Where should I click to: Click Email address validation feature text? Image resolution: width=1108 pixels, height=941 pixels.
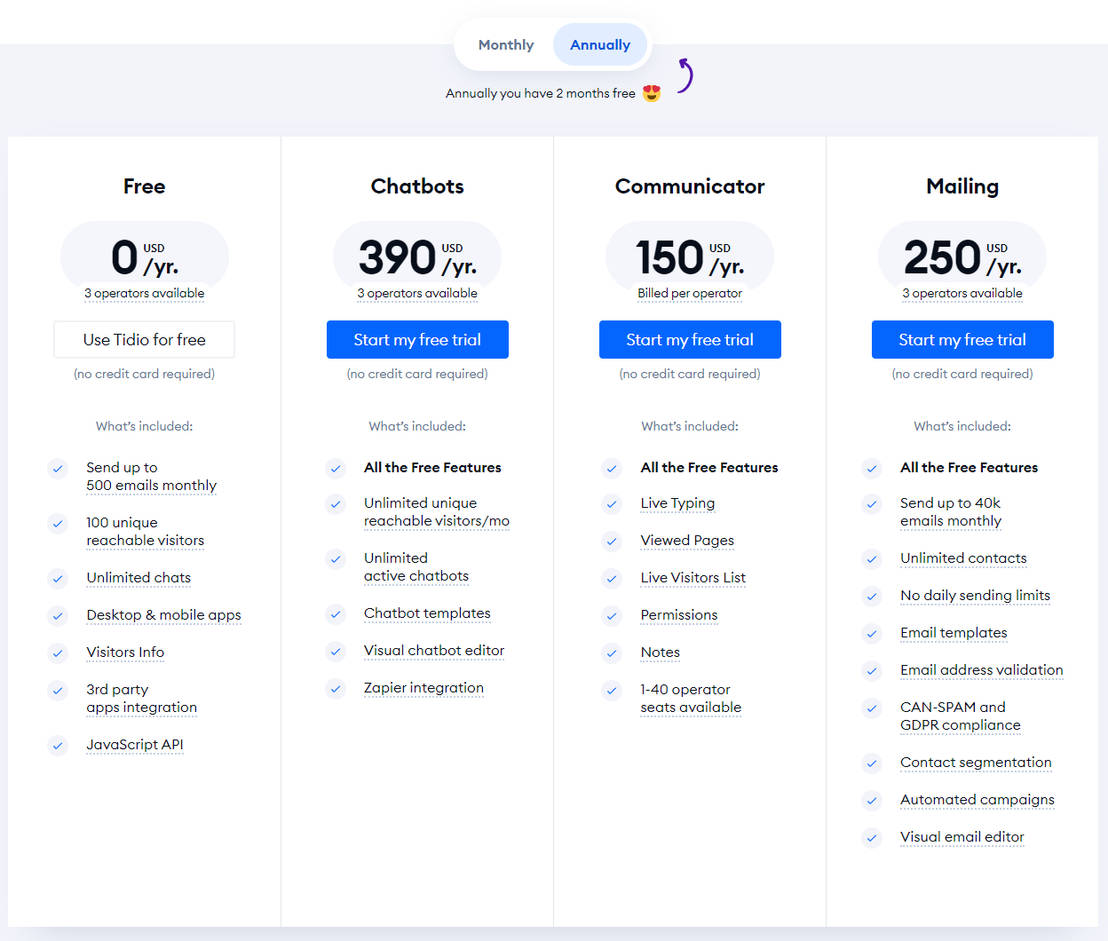coord(981,670)
